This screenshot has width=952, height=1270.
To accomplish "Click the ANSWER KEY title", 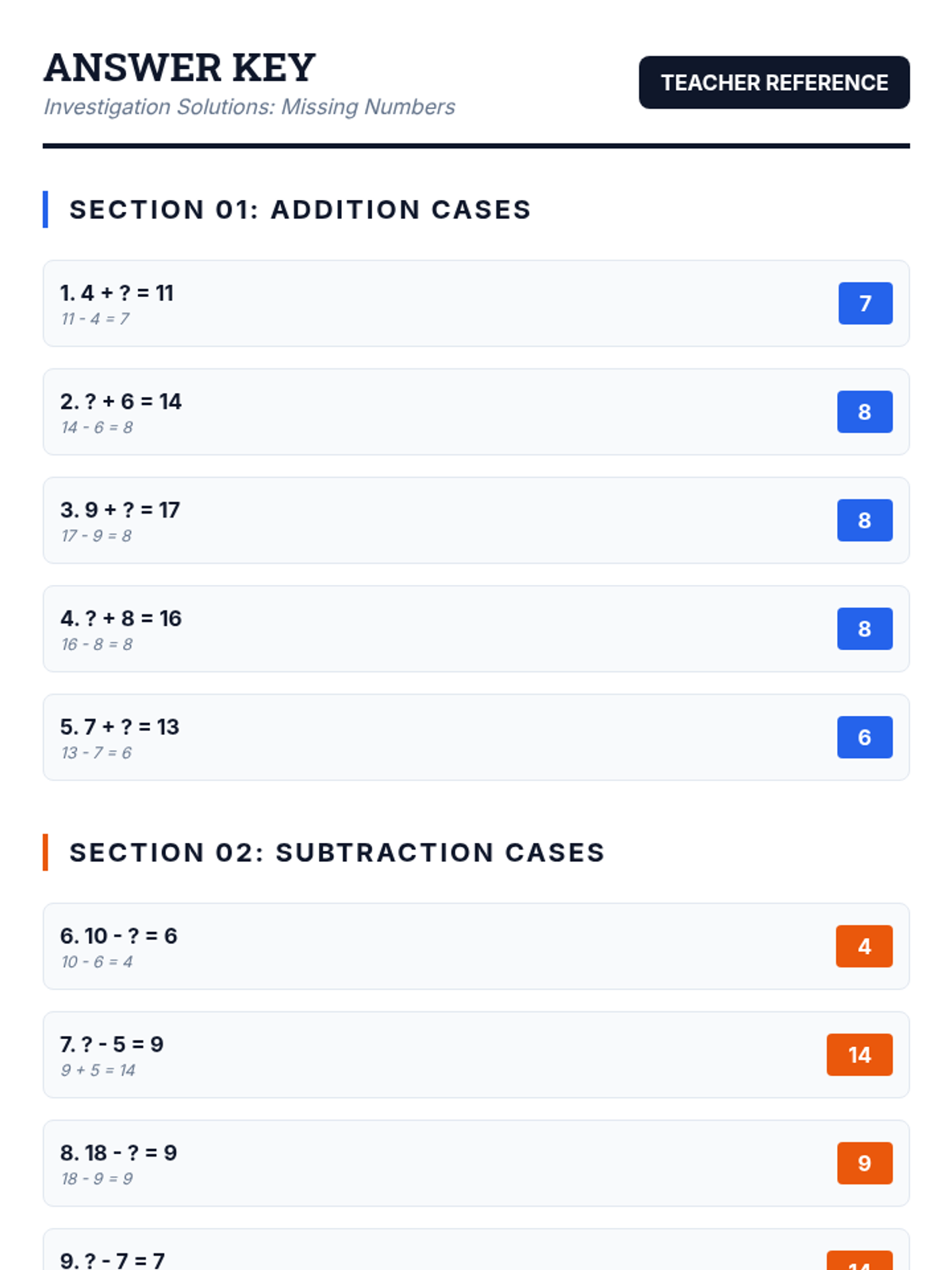I will [x=180, y=67].
